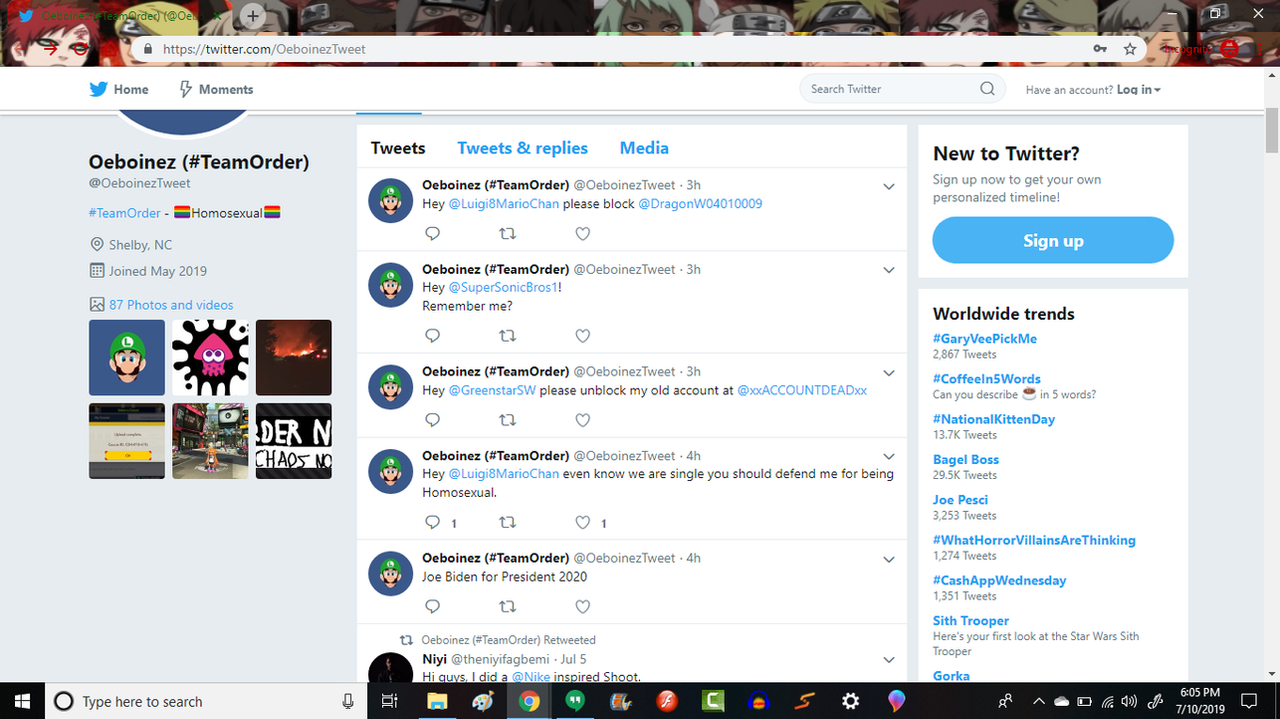
Task: Retweet the 'Remember me?' tweet
Action: 507,336
